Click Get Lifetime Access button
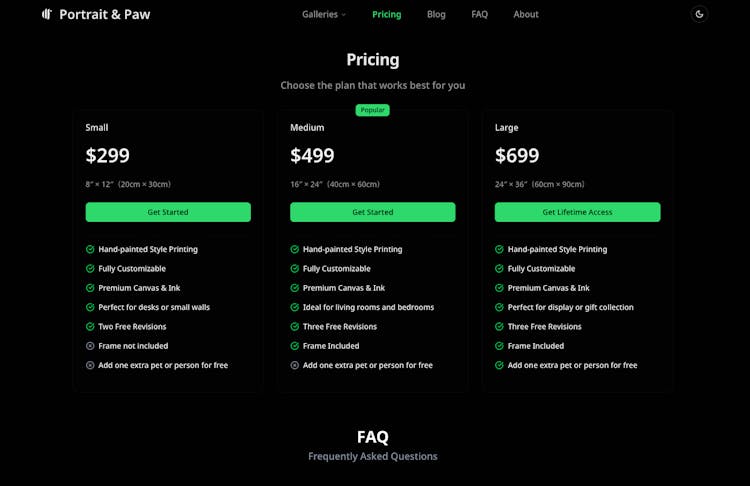This screenshot has width=750, height=486. pyautogui.click(x=577, y=212)
